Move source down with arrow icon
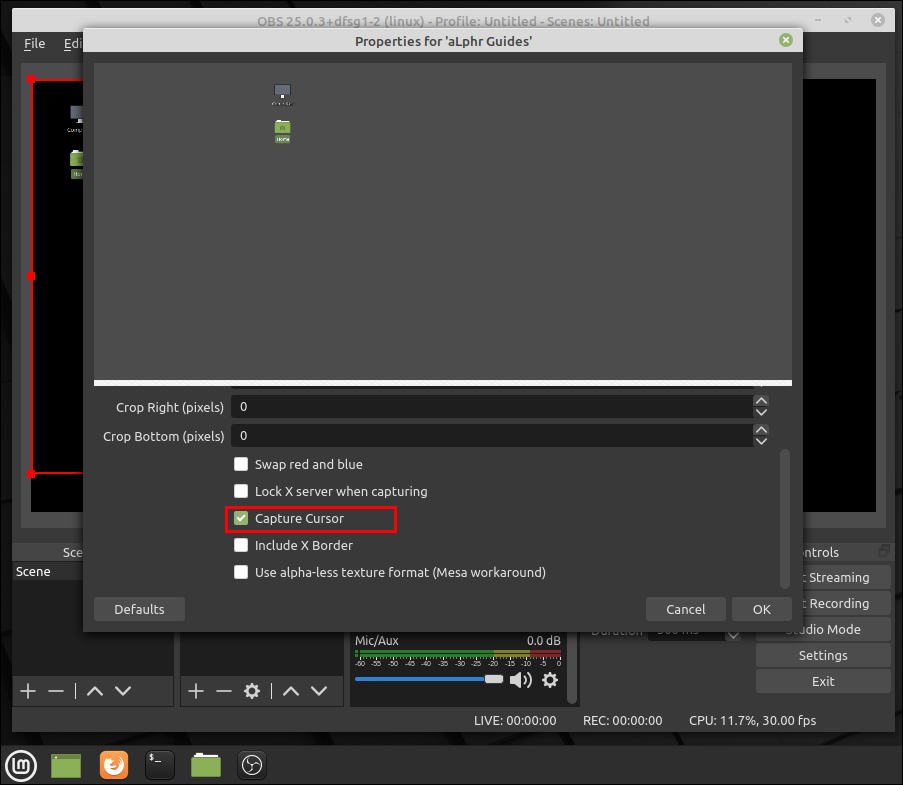The image size is (903, 785). click(318, 691)
